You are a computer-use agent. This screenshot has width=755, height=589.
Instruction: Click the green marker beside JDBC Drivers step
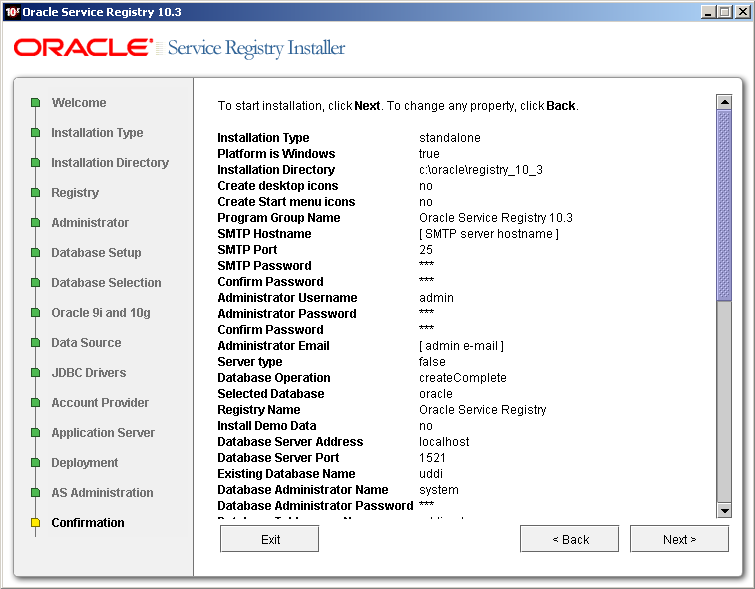pos(35,372)
